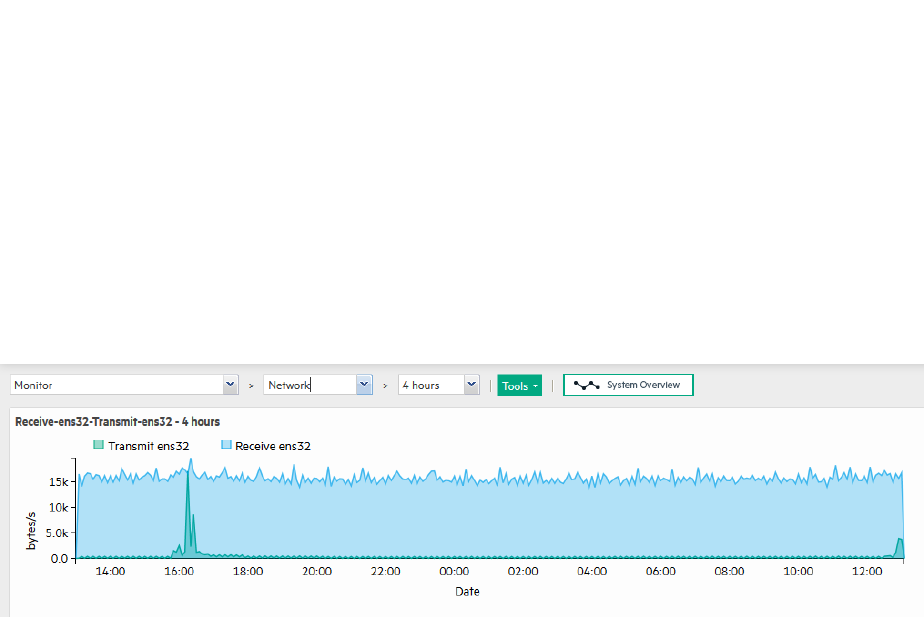The width and height of the screenshot is (924, 617).
Task: Click the transmit spike near 16:00
Action: click(188, 513)
